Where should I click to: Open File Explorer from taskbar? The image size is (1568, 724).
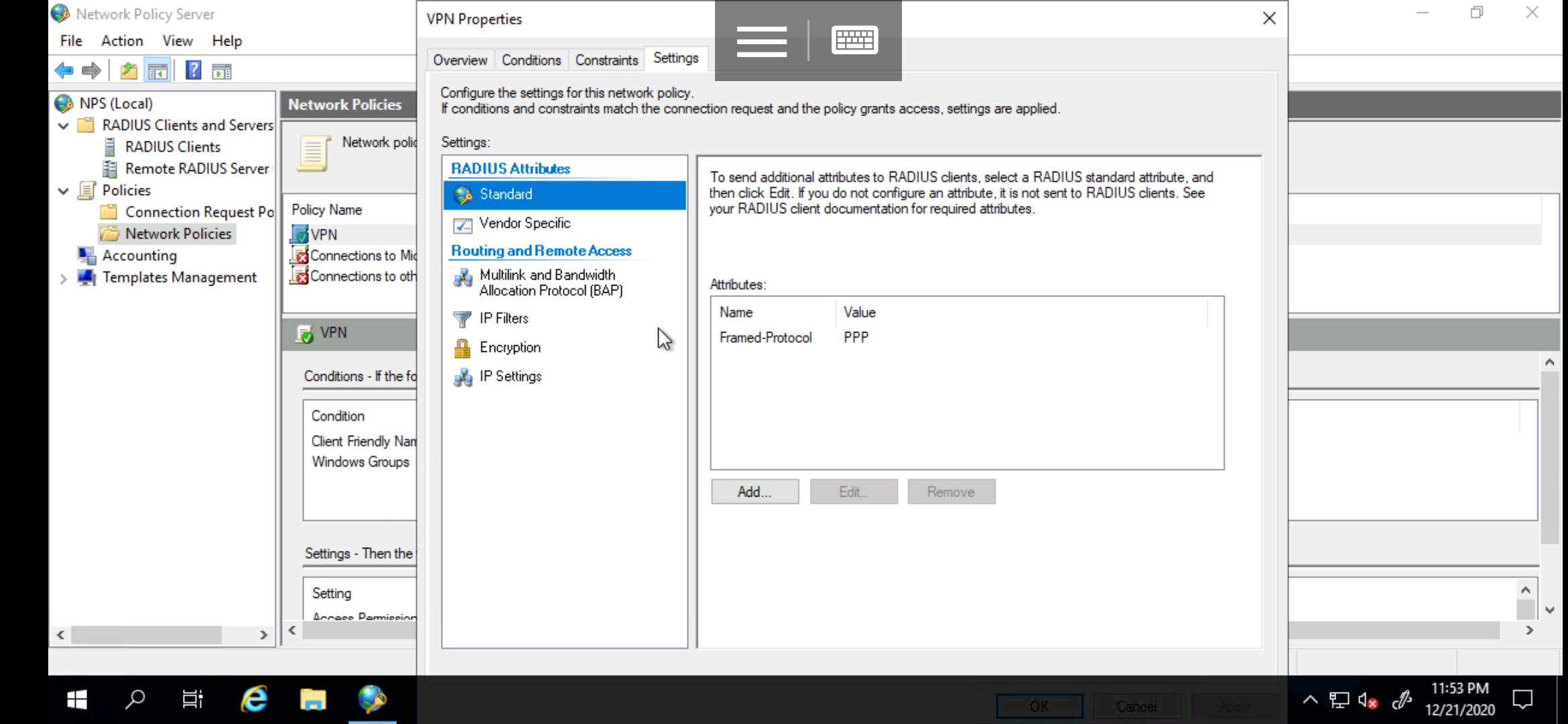(x=313, y=700)
